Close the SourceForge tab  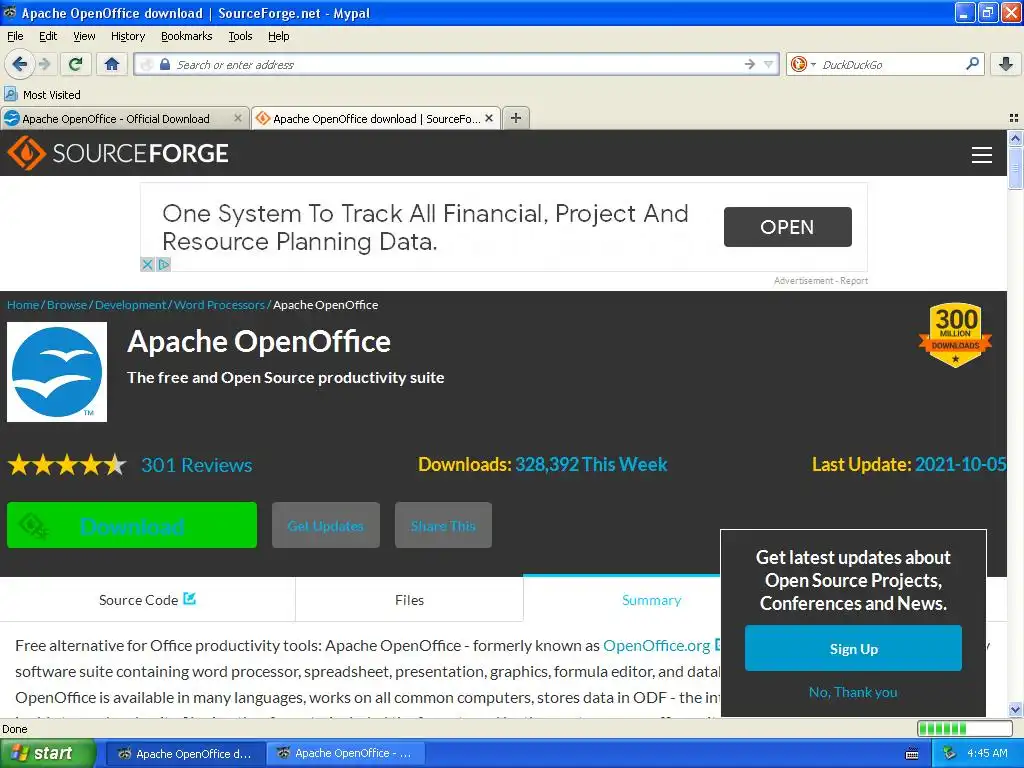click(488, 118)
